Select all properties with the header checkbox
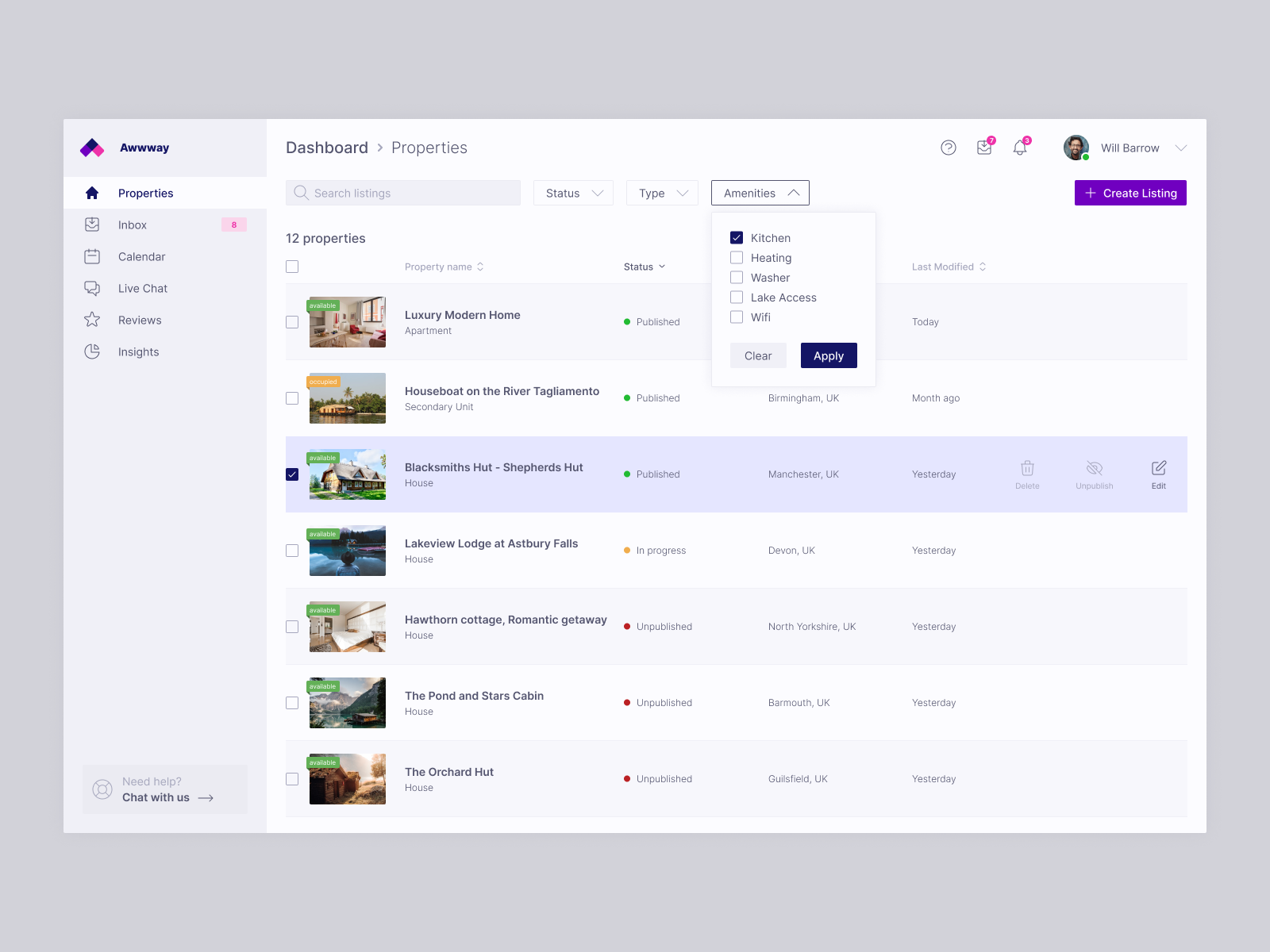Image resolution: width=1270 pixels, height=952 pixels. tap(292, 267)
